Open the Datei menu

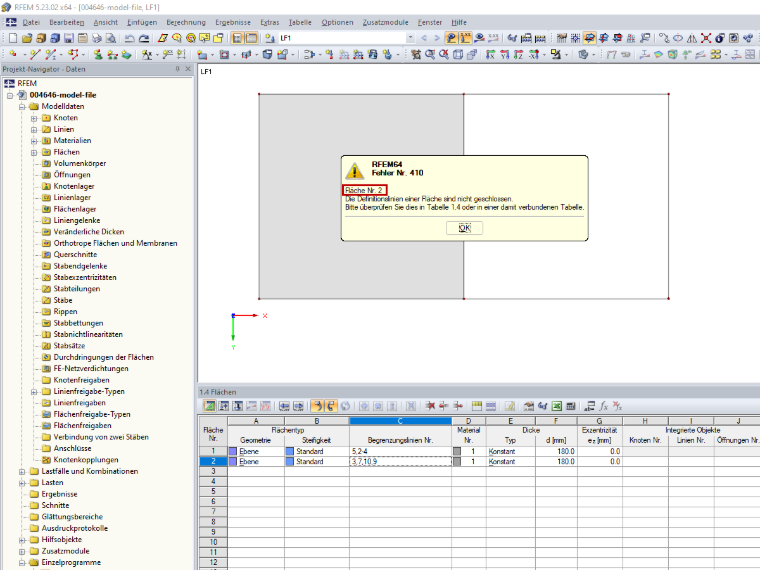coord(31,22)
